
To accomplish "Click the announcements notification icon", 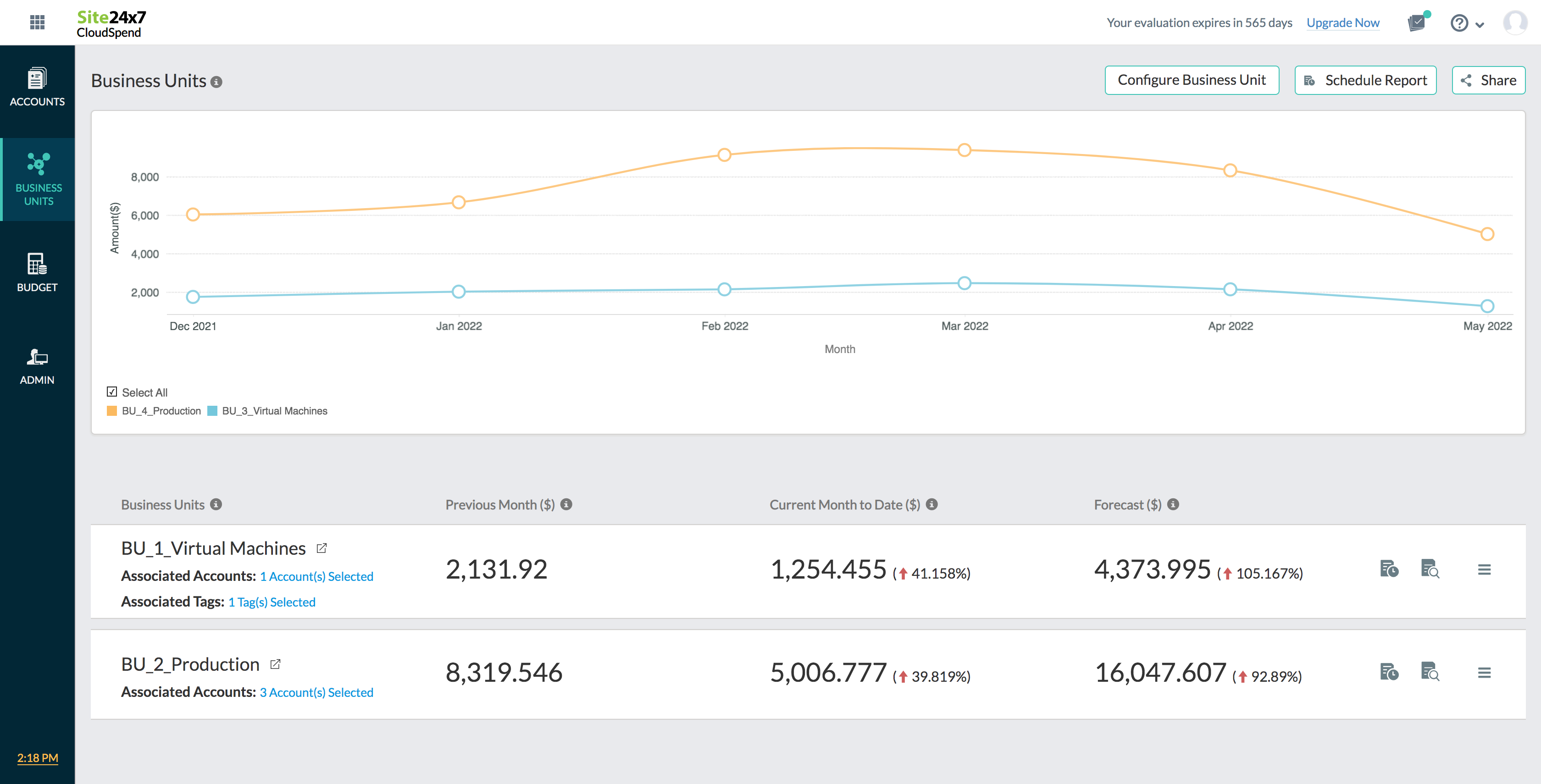I will click(1417, 23).
